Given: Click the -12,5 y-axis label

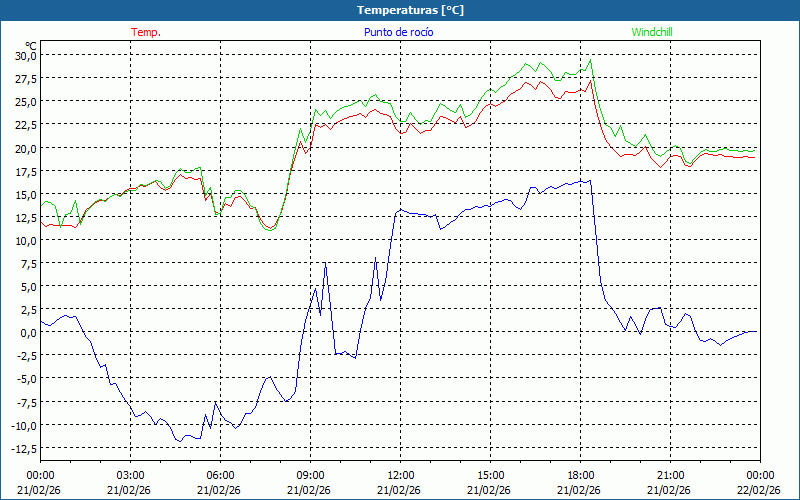Looking at the screenshot, I should (x=23, y=448).
